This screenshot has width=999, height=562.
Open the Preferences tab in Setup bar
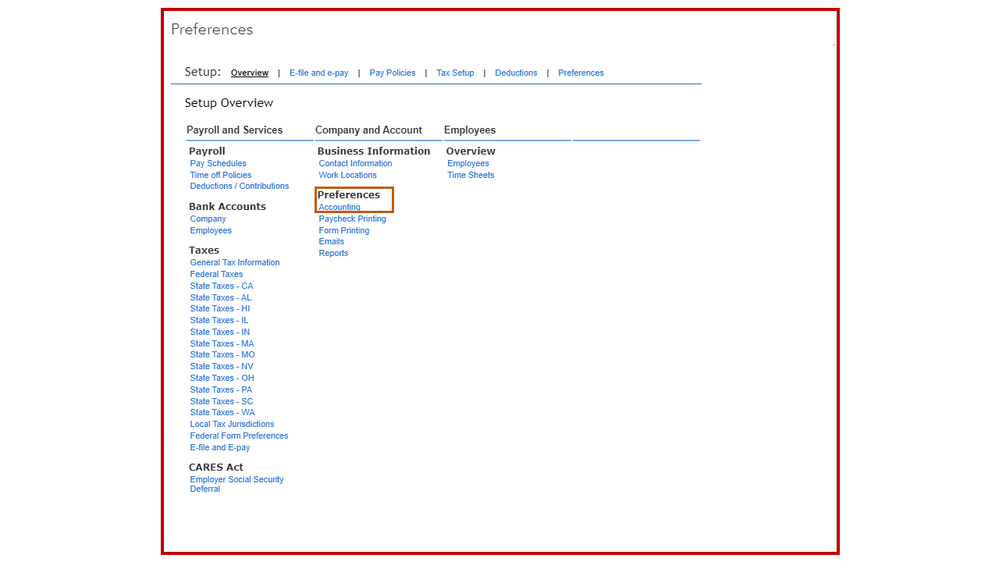[x=580, y=73]
